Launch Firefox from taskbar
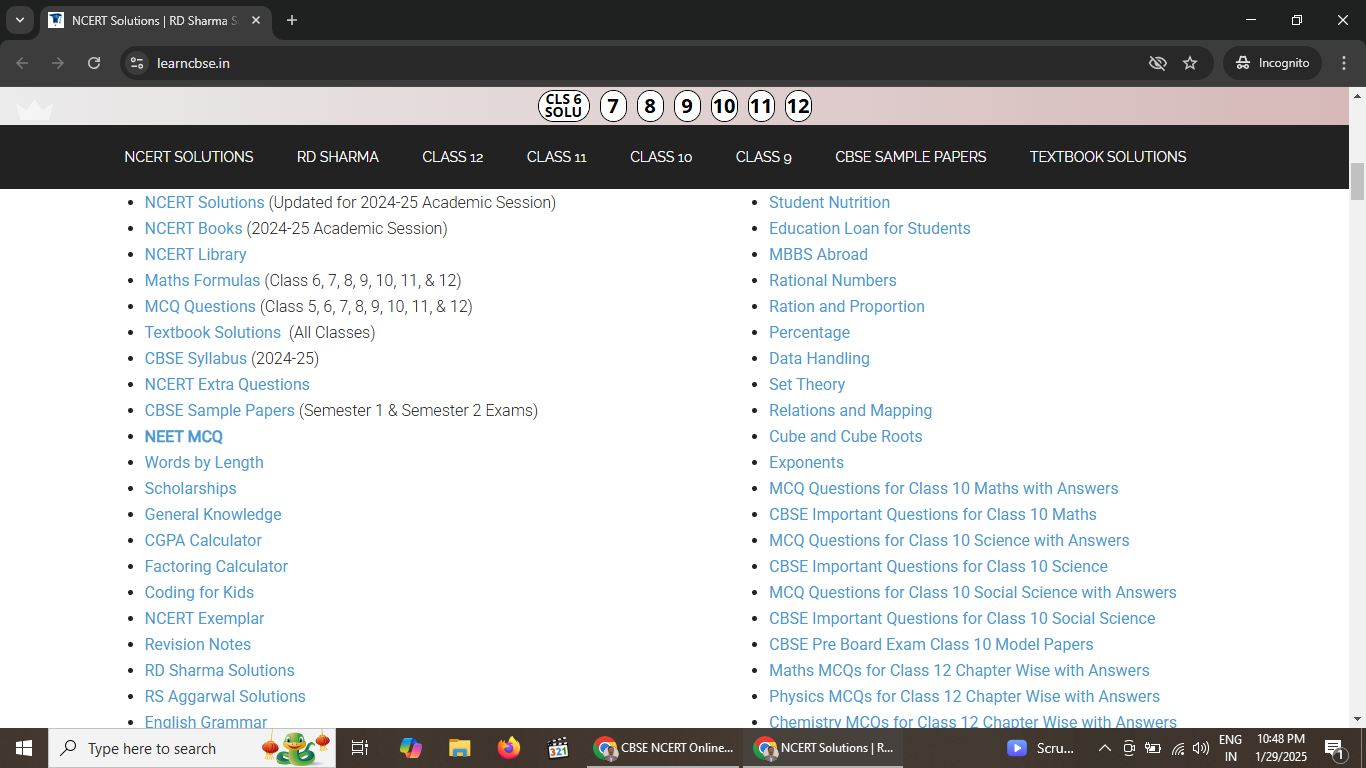The height and width of the screenshot is (768, 1366). [509, 748]
